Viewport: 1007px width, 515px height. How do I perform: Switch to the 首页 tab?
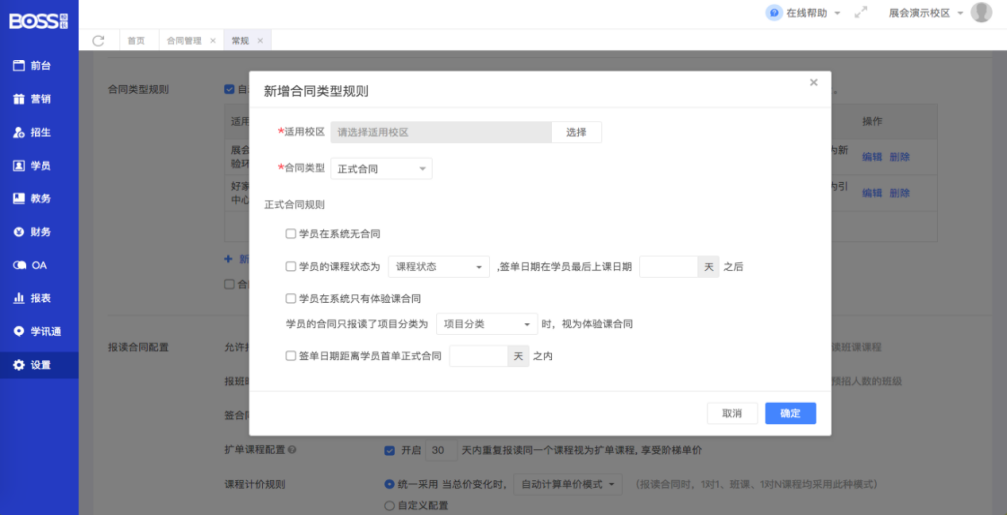click(x=135, y=41)
